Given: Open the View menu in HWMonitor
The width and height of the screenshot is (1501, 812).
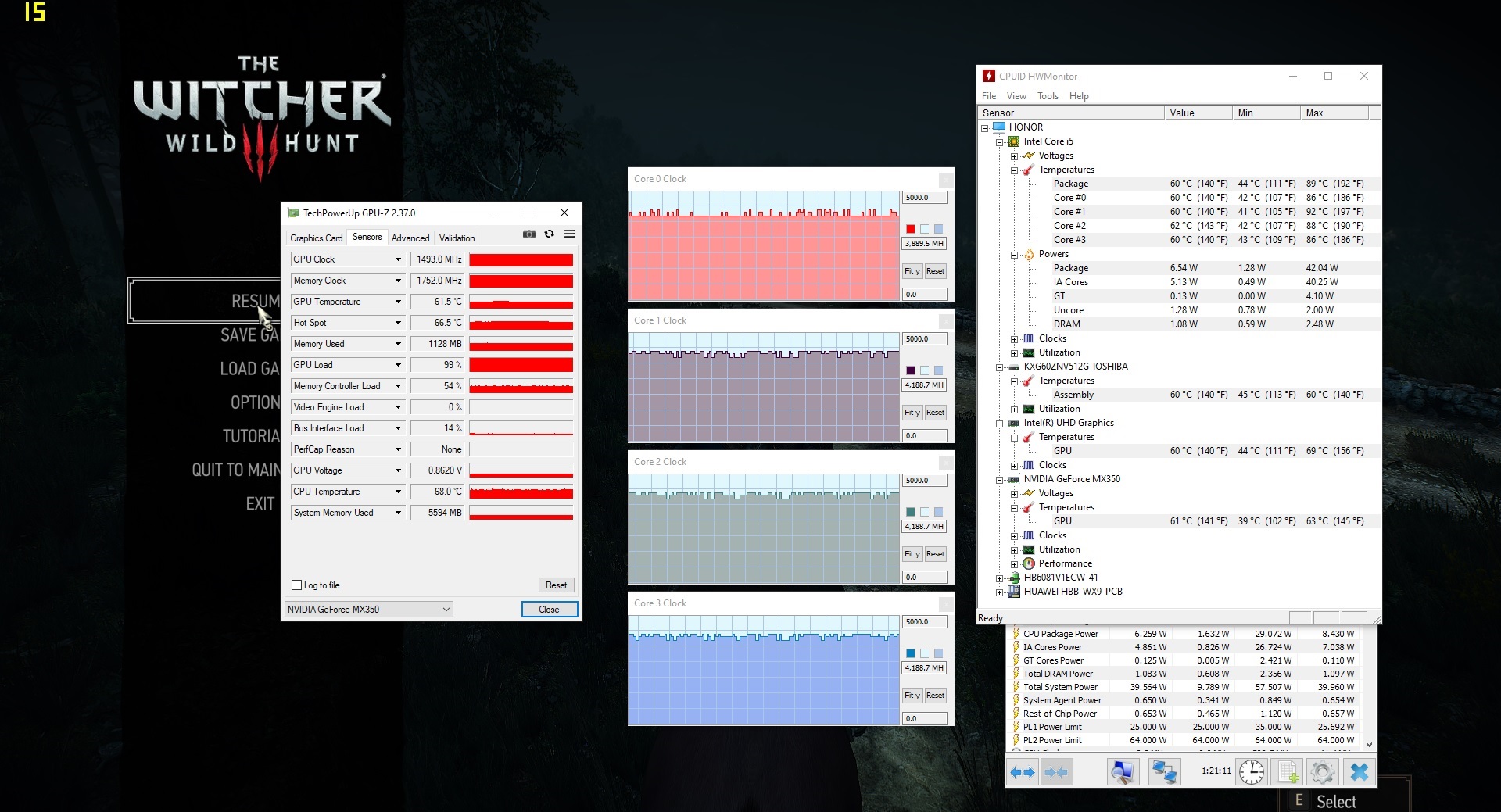Looking at the screenshot, I should pyautogui.click(x=1016, y=96).
